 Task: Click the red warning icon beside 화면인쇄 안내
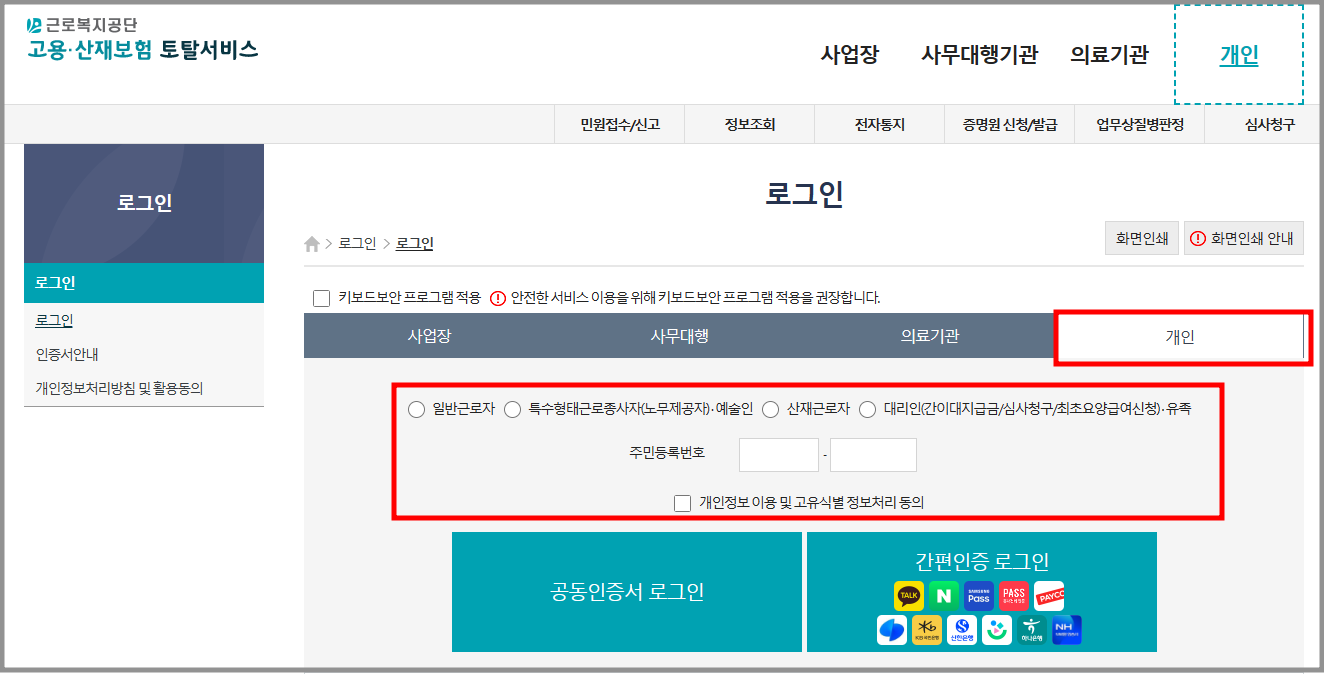point(1198,239)
